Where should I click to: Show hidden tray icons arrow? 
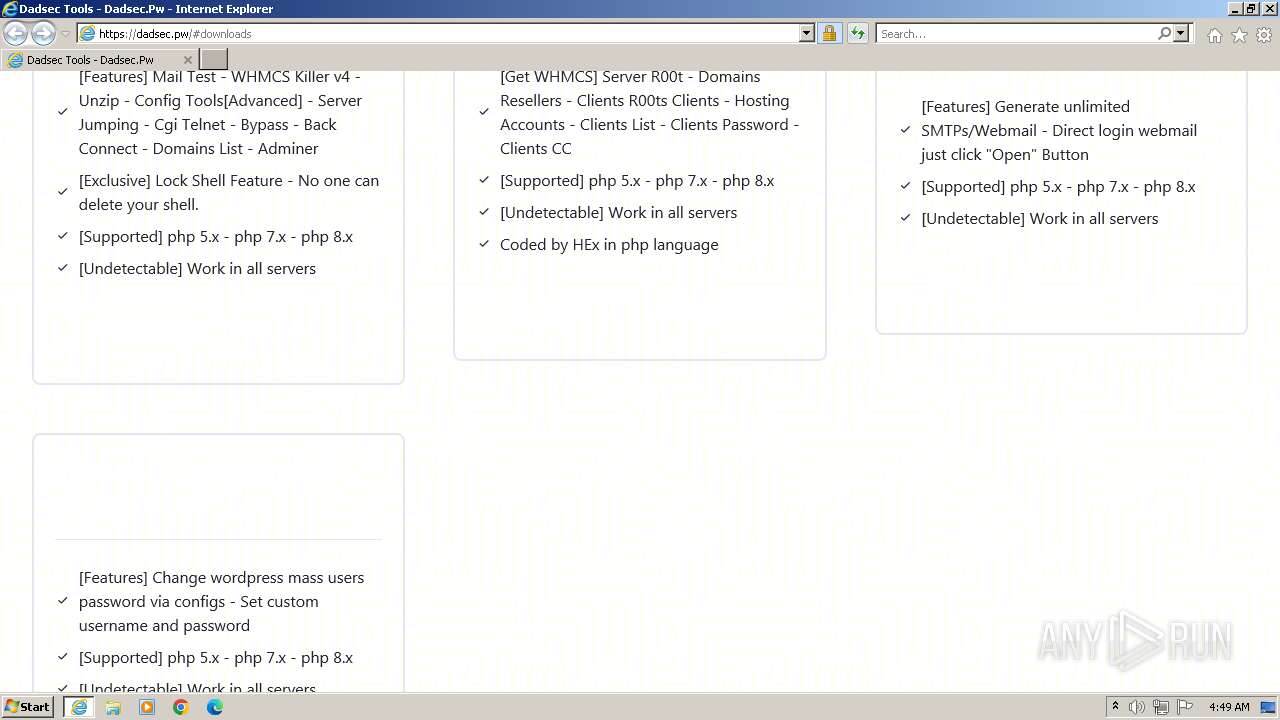(1115, 707)
